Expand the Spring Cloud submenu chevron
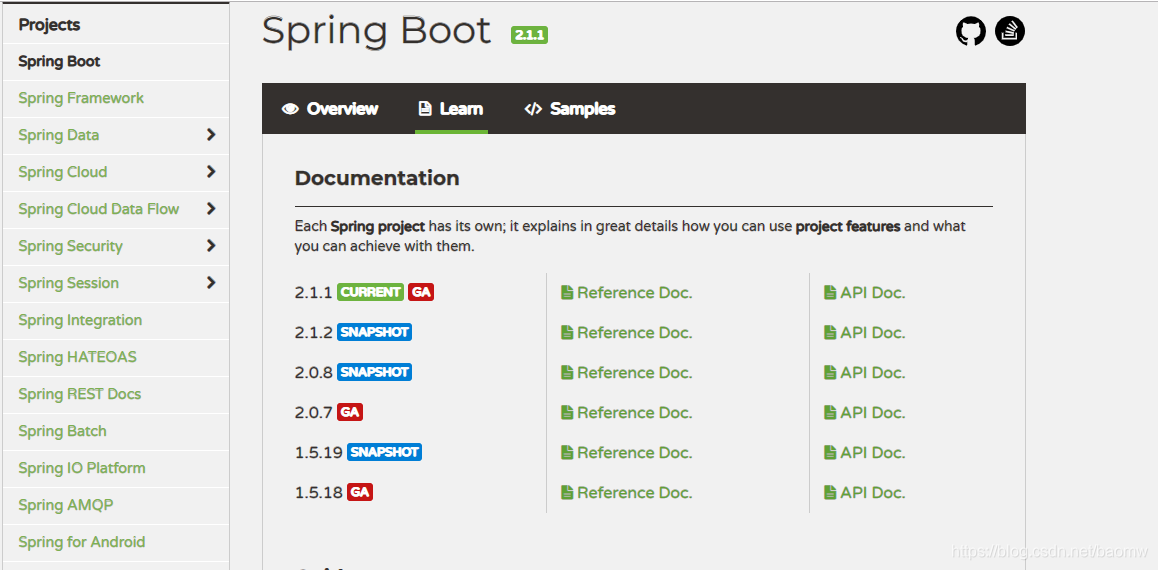Image resolution: width=1158 pixels, height=570 pixels. [211, 171]
